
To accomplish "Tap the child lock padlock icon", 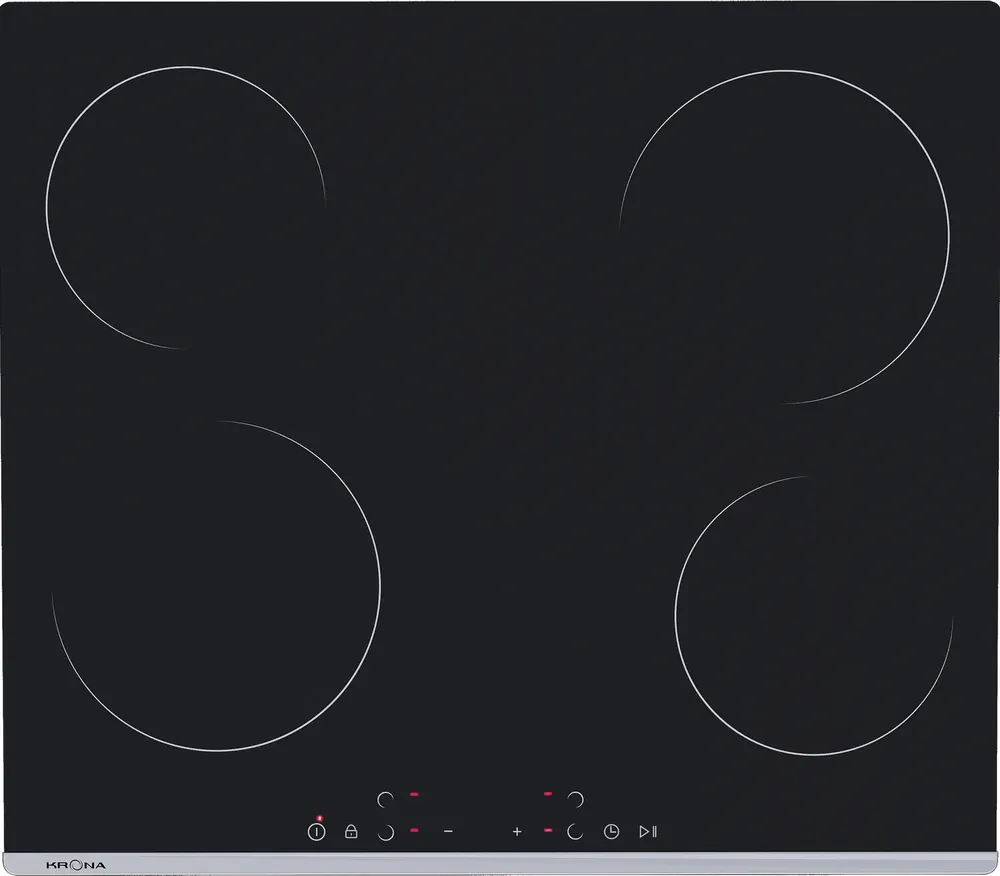I will click(351, 831).
